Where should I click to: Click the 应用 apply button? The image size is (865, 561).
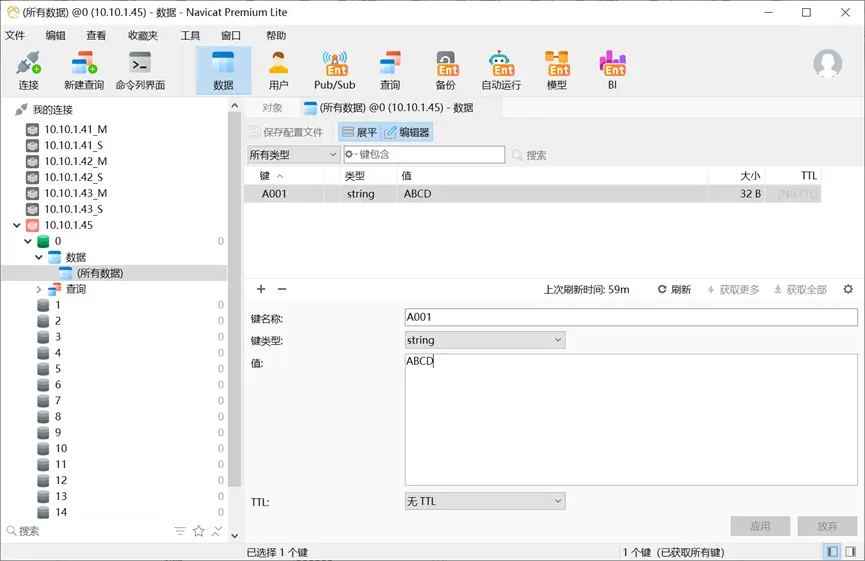760,526
